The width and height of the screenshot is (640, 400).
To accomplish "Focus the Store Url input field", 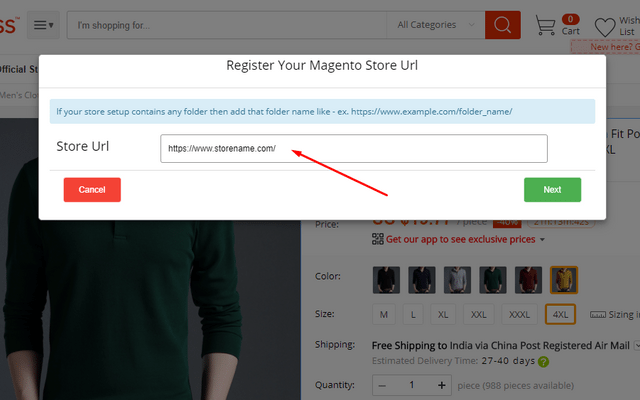I will pos(354,149).
